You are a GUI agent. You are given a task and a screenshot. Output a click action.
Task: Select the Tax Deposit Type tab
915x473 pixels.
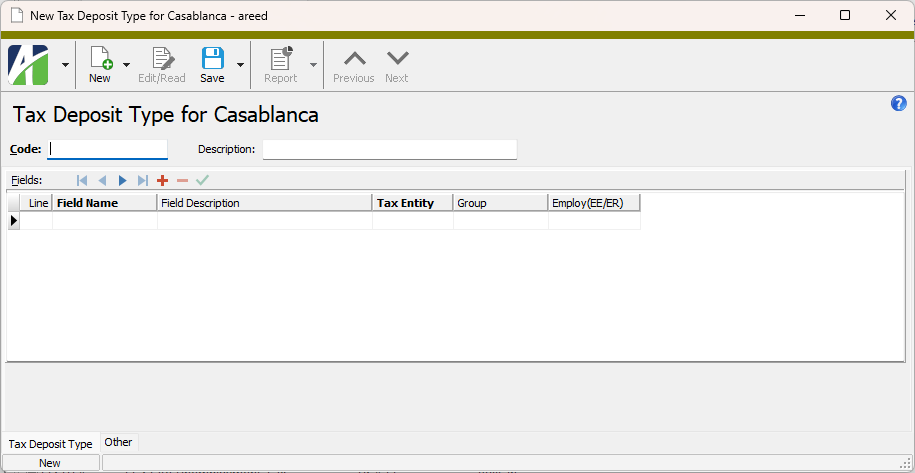(x=50, y=443)
